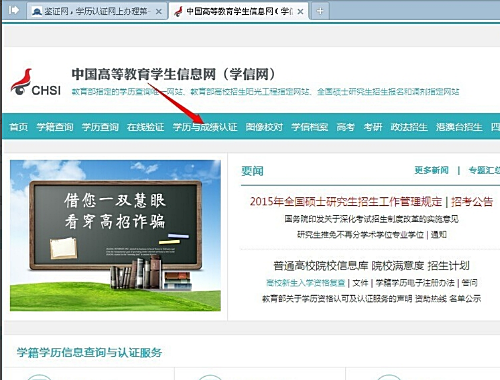Image resolution: width=500 pixels, height=380 pixels.
Task: Click 学籍学历信息查询与认证服务 section heading
Action: pyautogui.click(x=89, y=352)
